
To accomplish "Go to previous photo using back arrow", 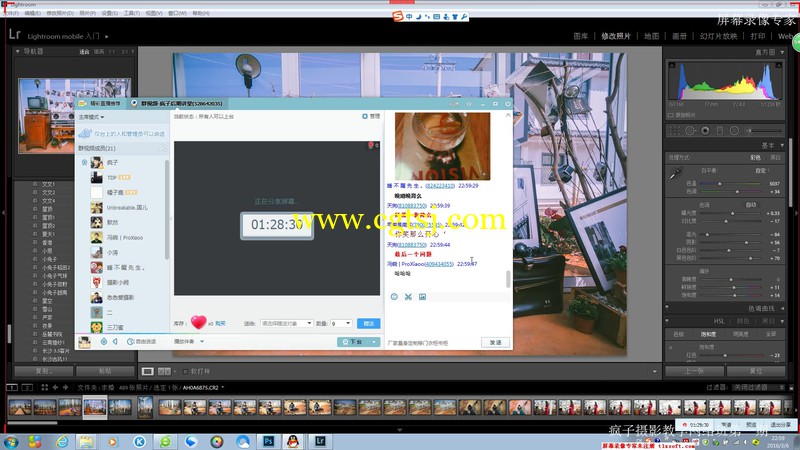I will pos(55,388).
